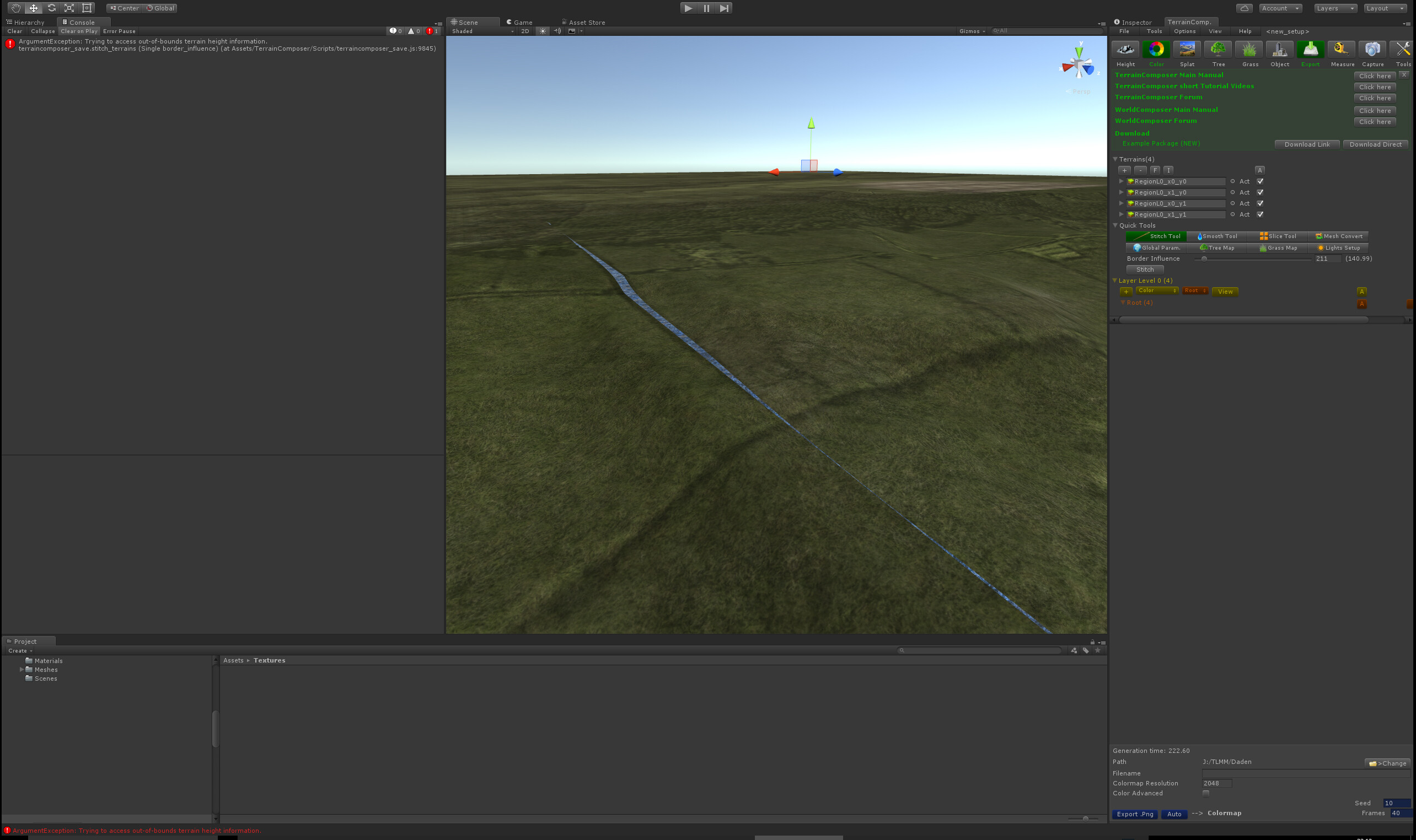Select the Measure tape icon
The height and width of the screenshot is (840, 1416).
point(1341,49)
